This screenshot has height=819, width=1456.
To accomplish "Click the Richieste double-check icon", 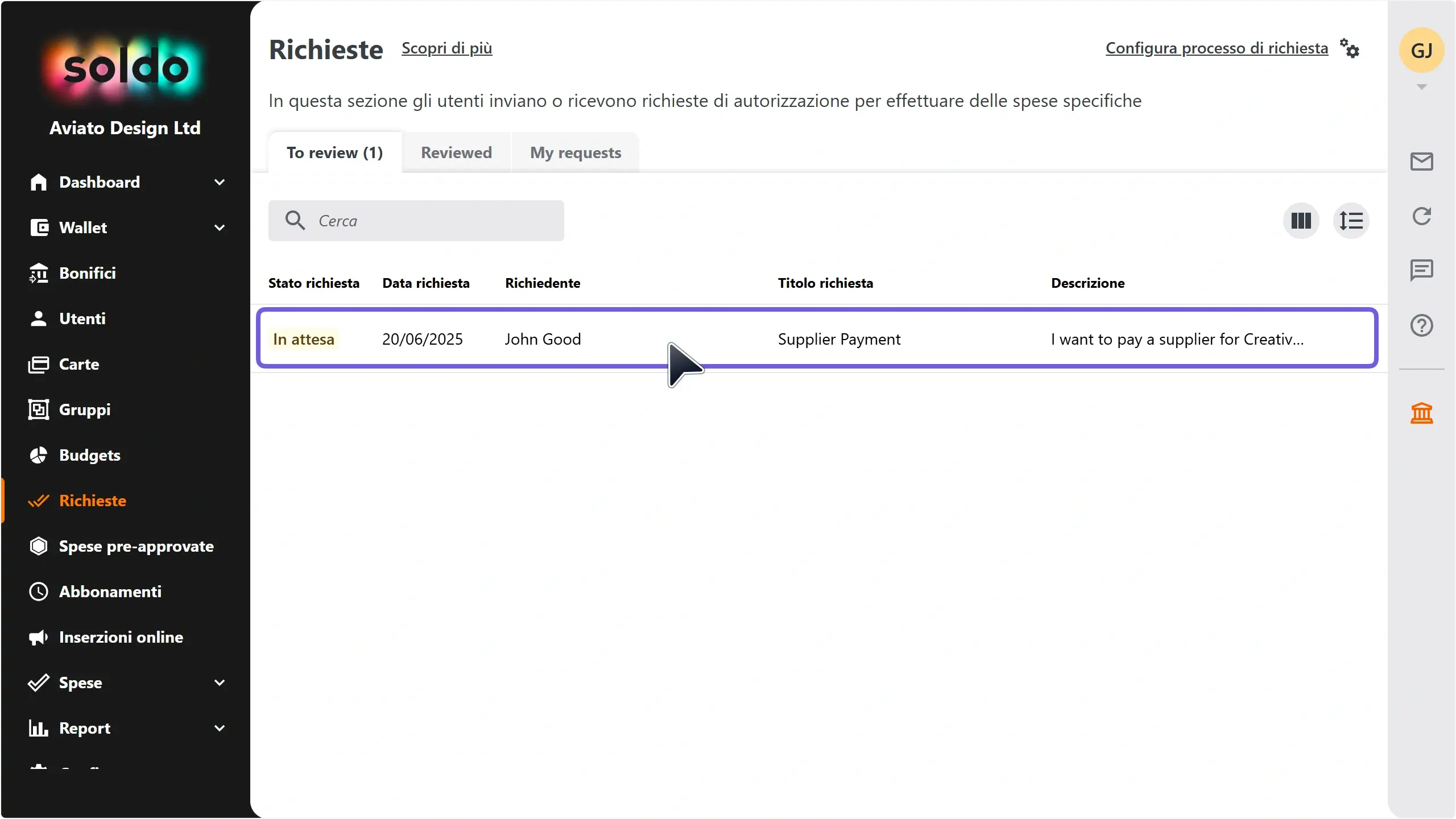I will (x=38, y=500).
